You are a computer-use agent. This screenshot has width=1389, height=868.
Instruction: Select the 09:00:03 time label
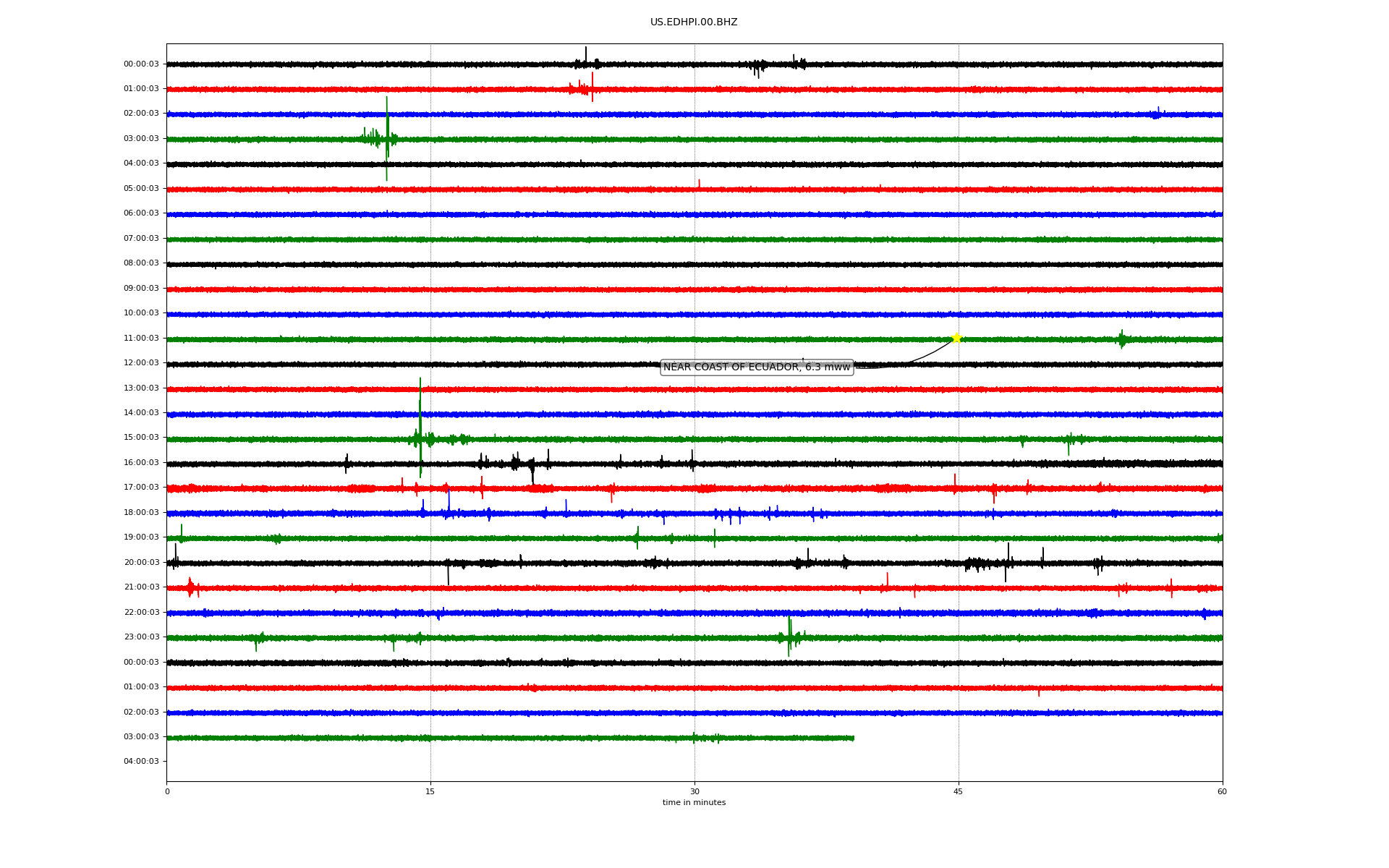click(x=141, y=289)
